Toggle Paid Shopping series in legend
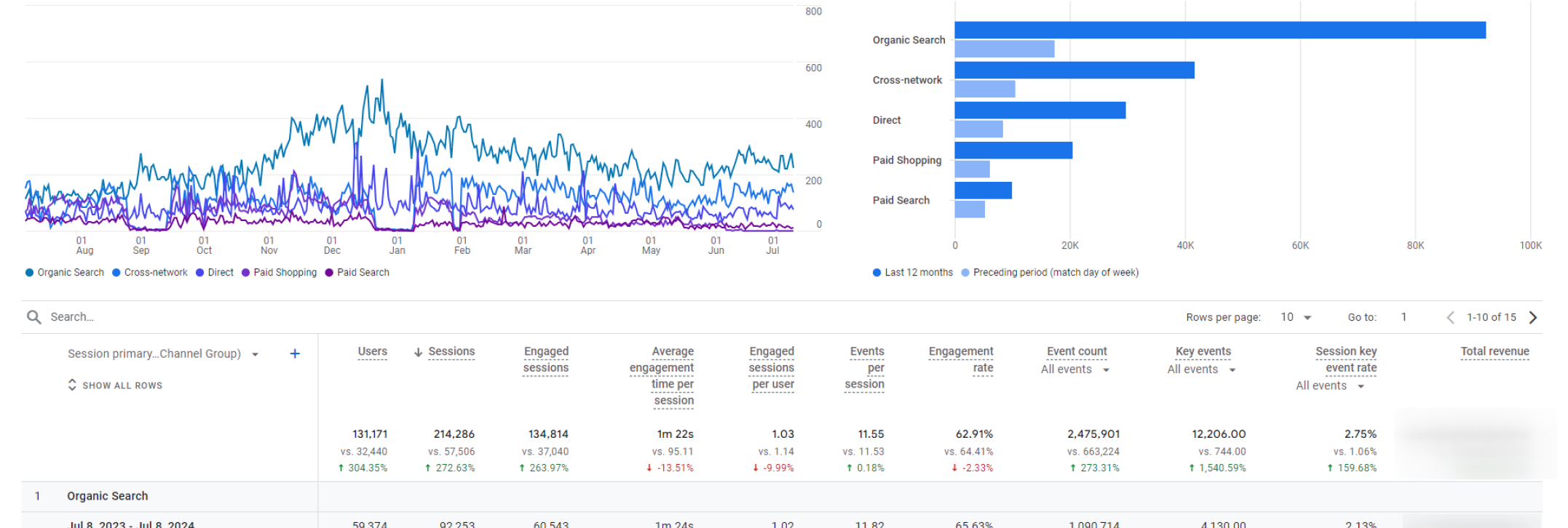This screenshot has height=528, width=1568. pyautogui.click(x=246, y=273)
